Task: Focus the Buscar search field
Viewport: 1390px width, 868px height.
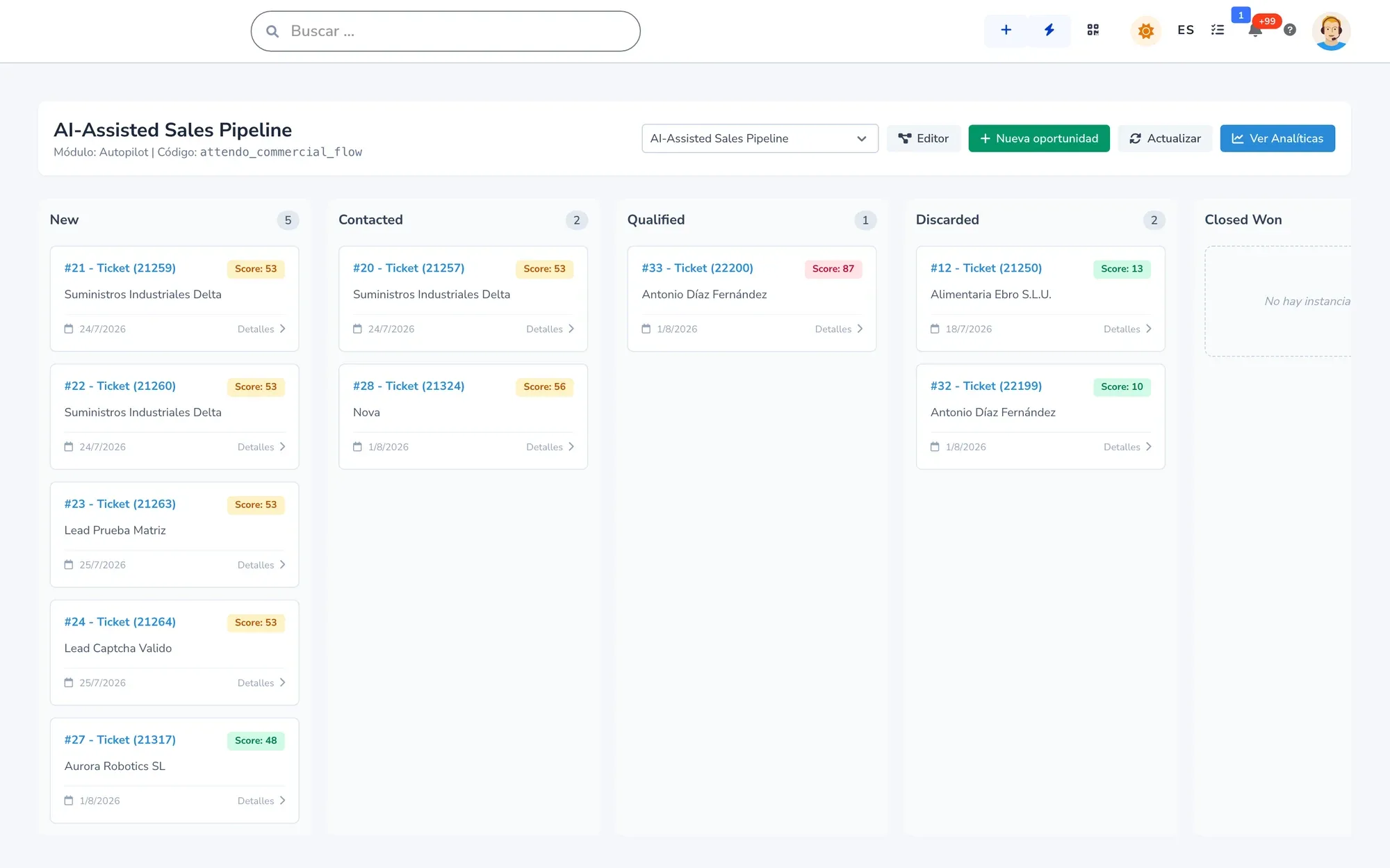Action: click(x=445, y=31)
